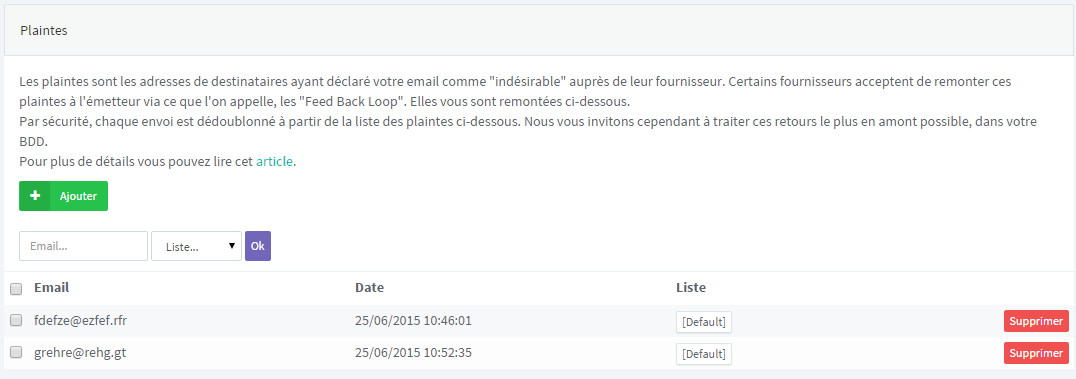The image size is (1076, 379).
Task: Sort by the Date column header
Action: 369,288
